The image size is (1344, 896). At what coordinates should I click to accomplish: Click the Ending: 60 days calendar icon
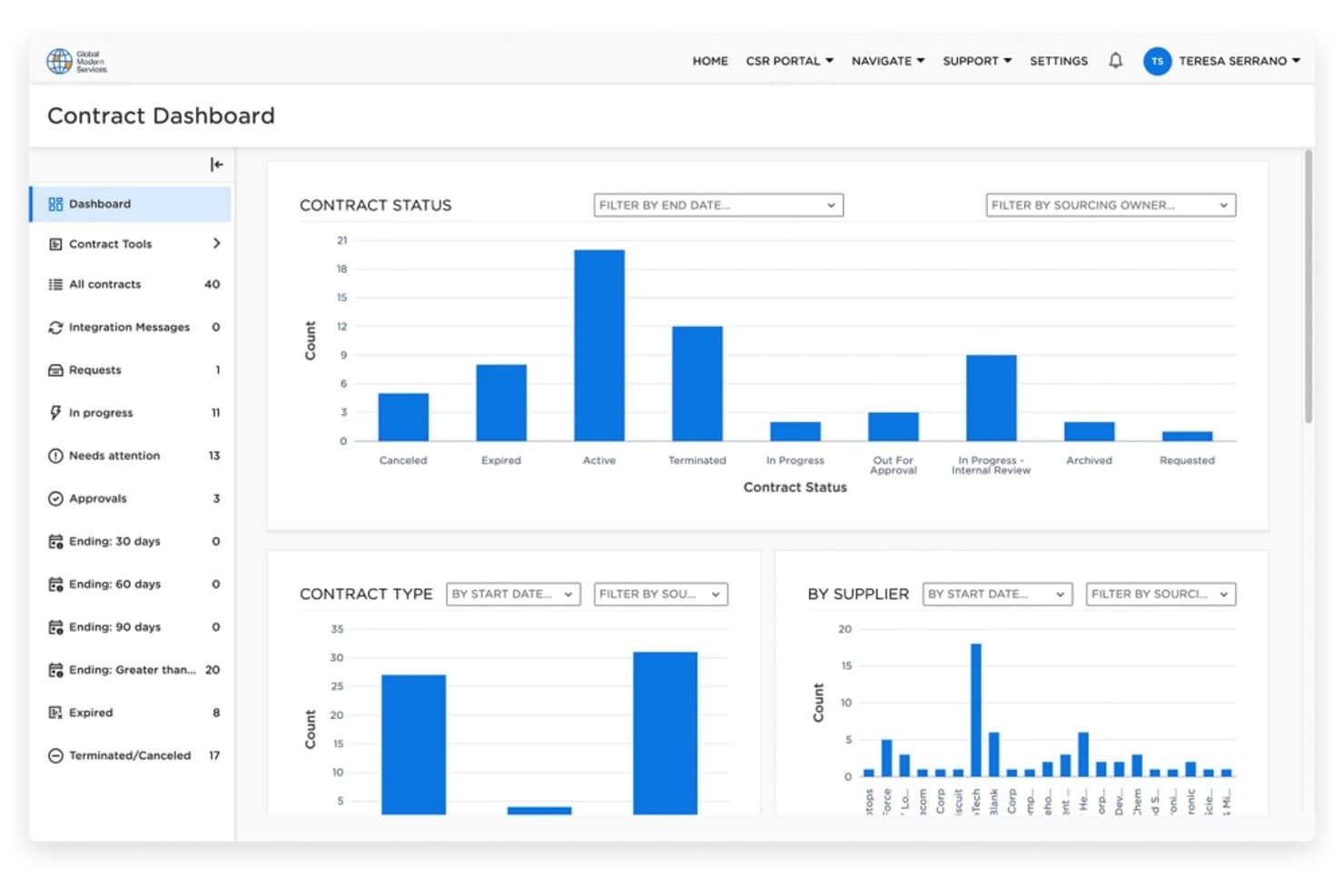tap(55, 585)
